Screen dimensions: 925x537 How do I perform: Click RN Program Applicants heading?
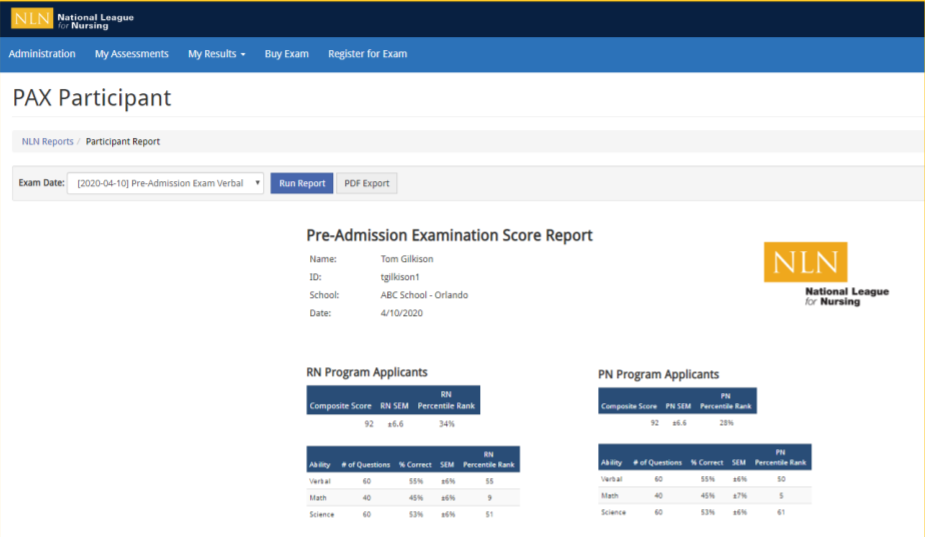click(367, 372)
